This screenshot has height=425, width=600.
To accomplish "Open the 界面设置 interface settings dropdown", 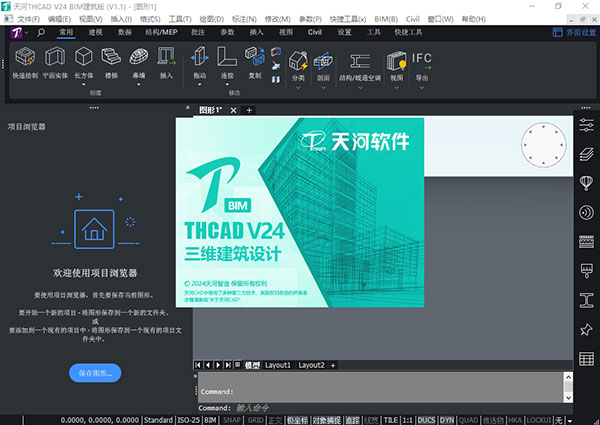I will pos(573,32).
